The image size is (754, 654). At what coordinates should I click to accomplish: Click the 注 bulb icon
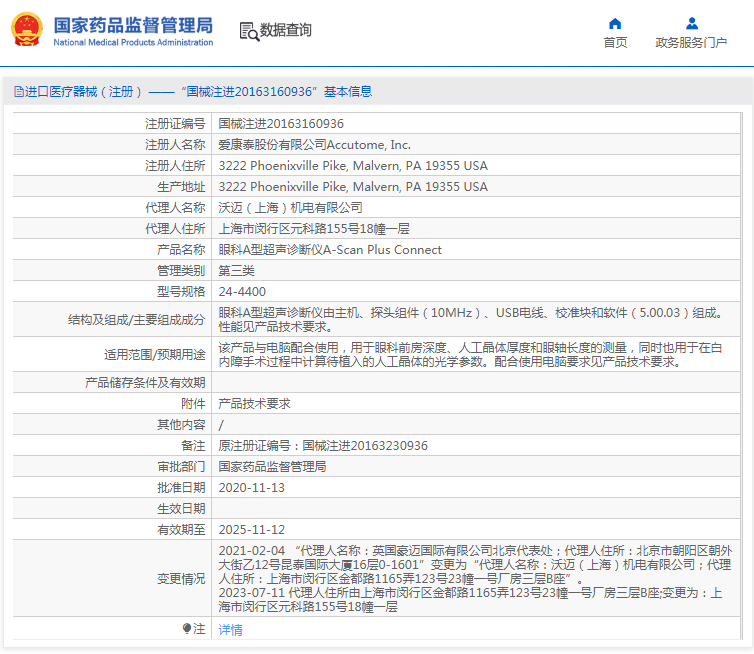point(187,628)
